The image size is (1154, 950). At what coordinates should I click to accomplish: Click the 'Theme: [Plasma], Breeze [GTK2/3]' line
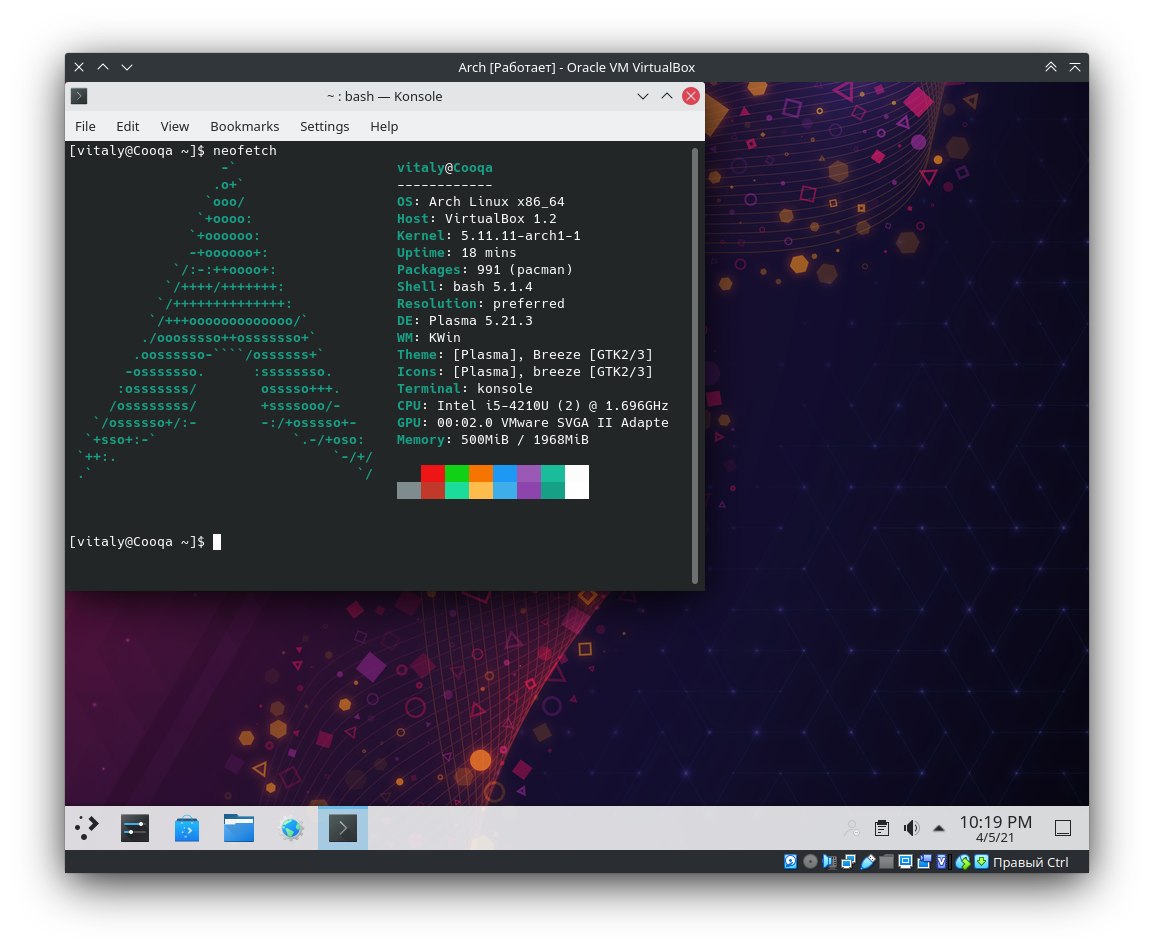click(525, 354)
